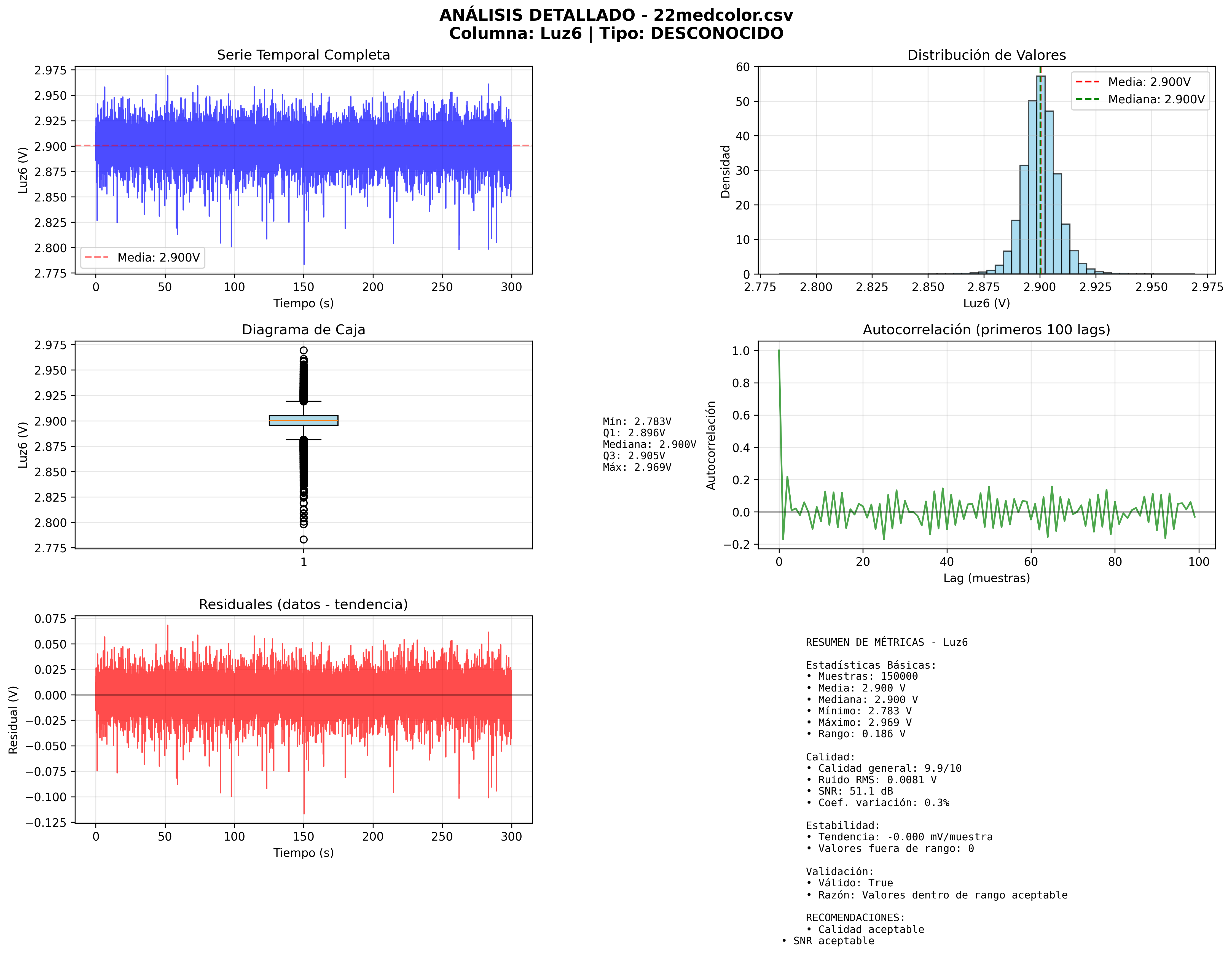The width and height of the screenshot is (1232, 966).
Task: Click the Residuales plot title
Action: click(303, 605)
